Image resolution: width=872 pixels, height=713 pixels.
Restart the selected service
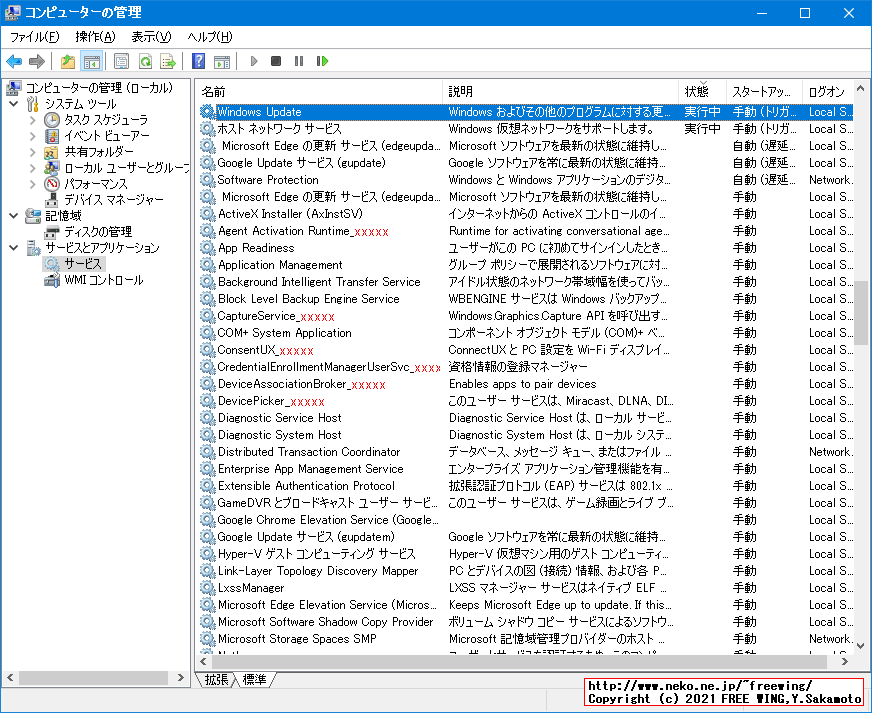[322, 61]
